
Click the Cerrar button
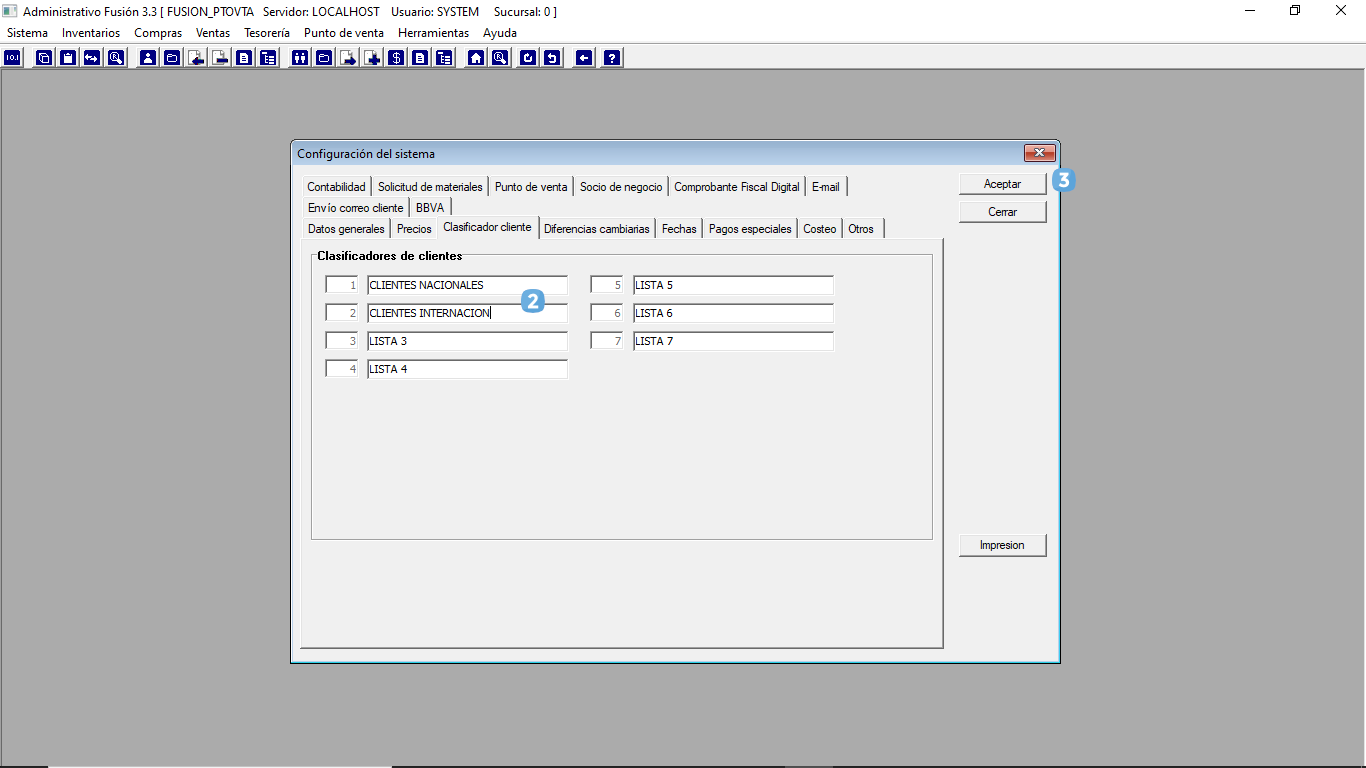point(1002,212)
